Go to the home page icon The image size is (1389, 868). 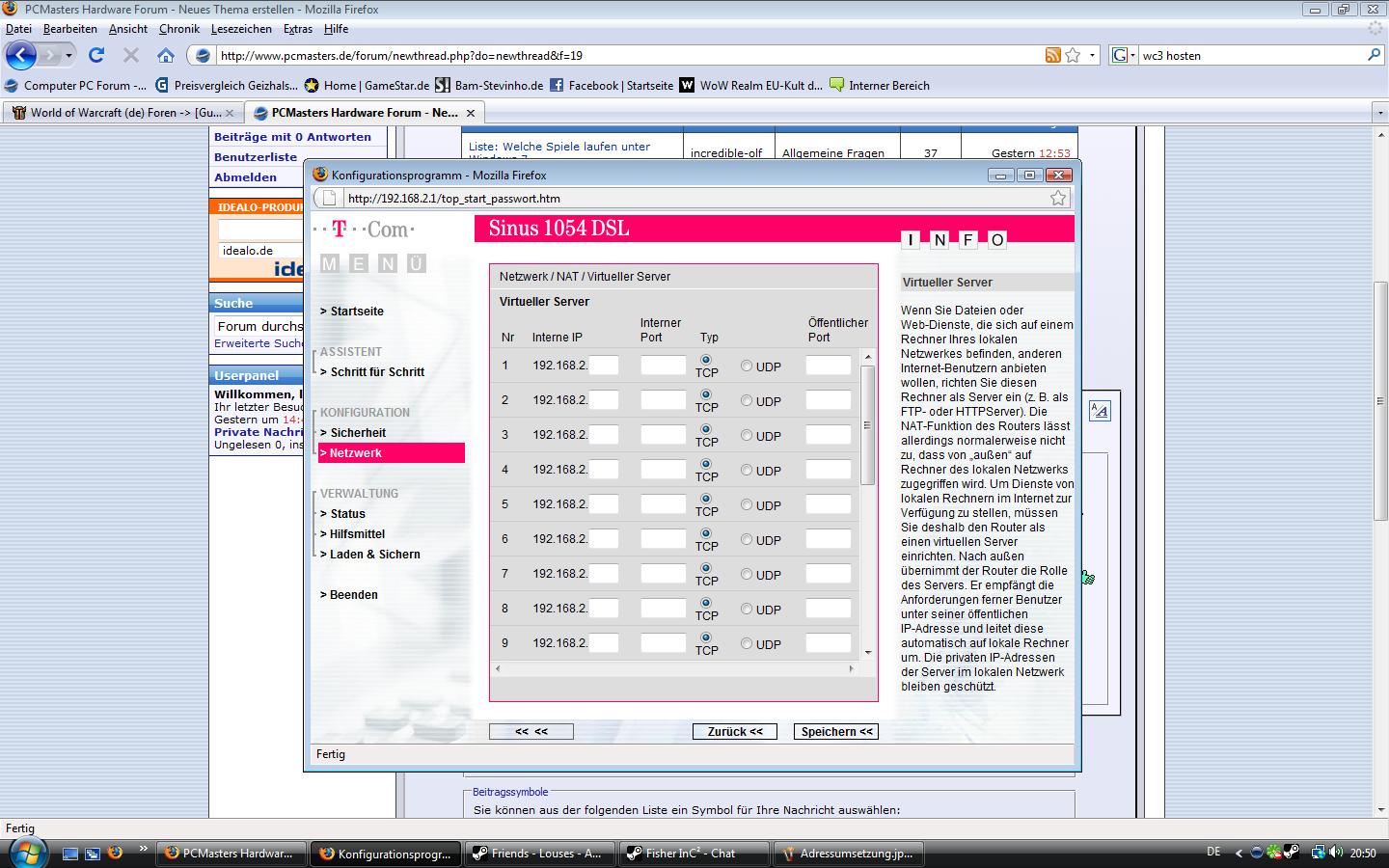coord(166,55)
